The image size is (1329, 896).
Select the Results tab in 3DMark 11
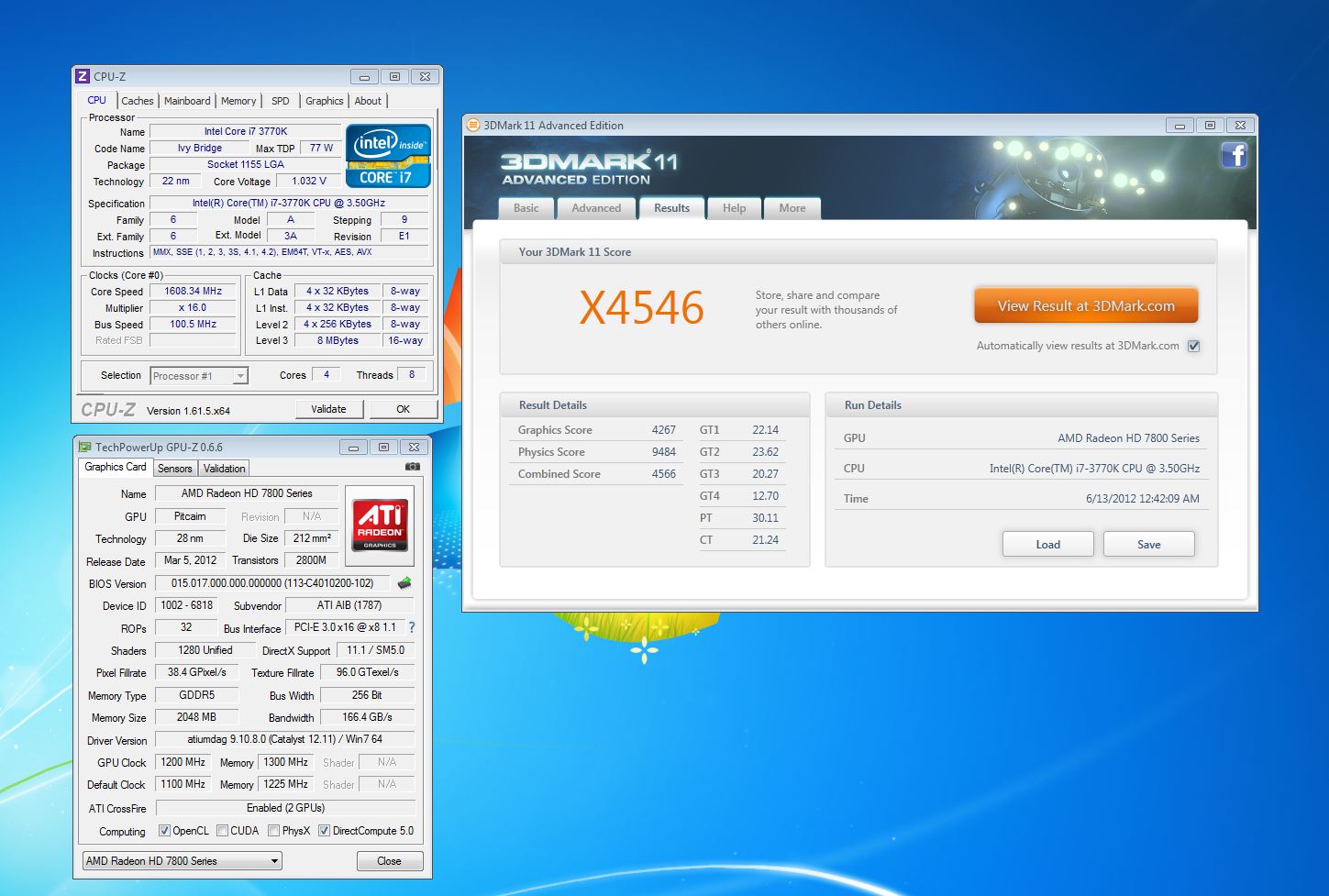point(671,208)
